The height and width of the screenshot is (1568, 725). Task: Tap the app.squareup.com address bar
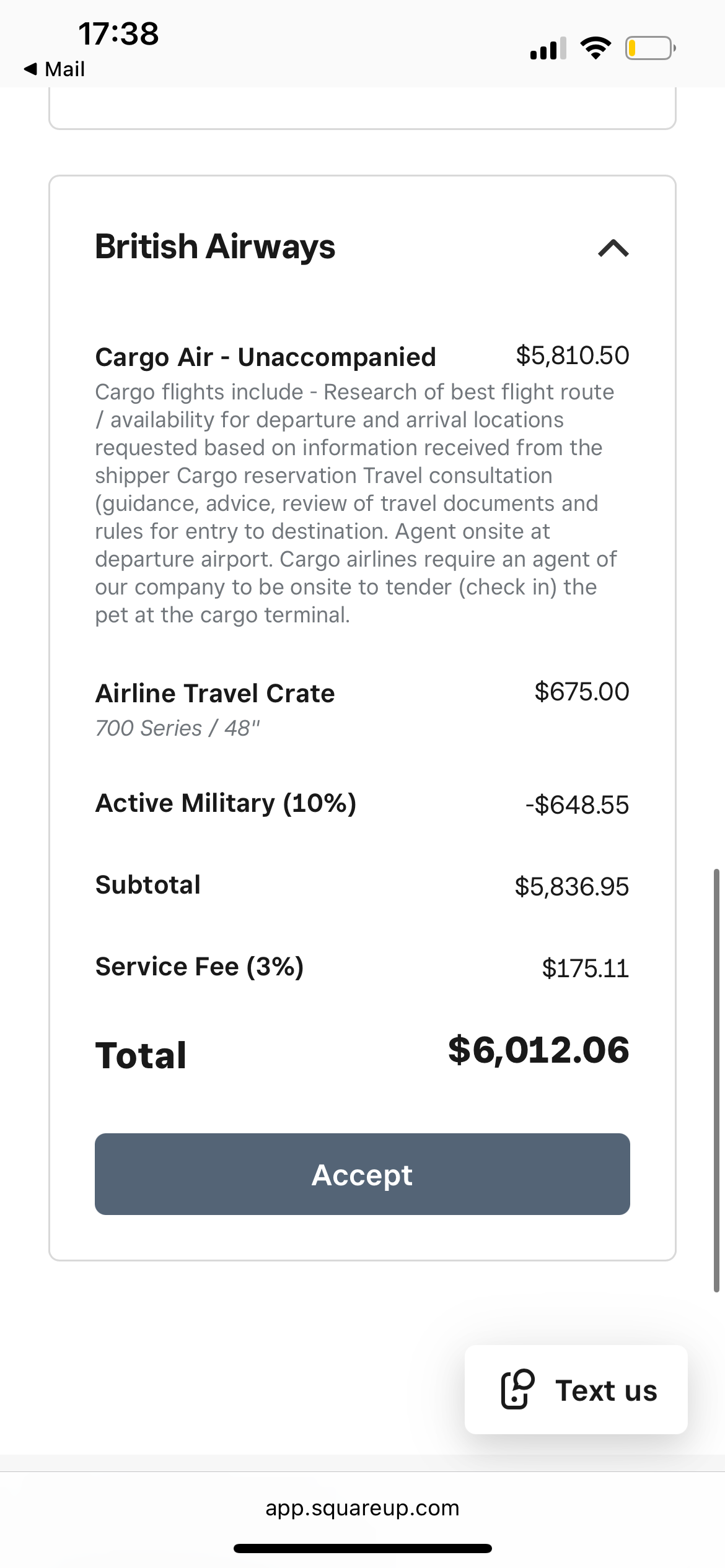coord(362,1507)
